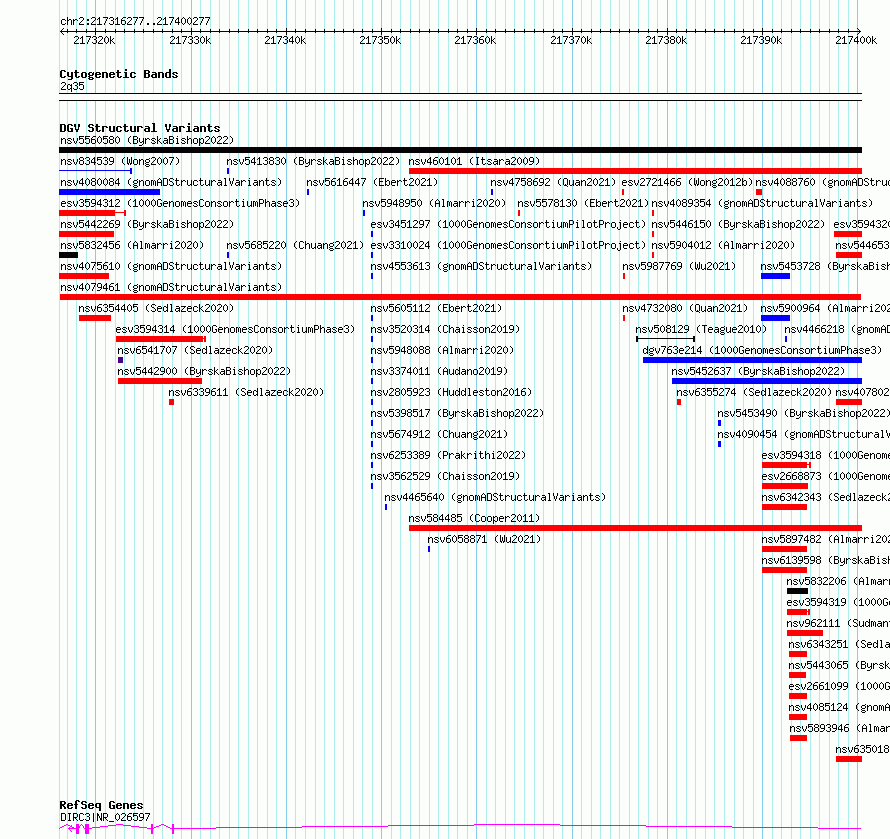The height and width of the screenshot is (839, 890).
Task: Open nsv5616447 (Ebert2021) label
Action: point(372,182)
